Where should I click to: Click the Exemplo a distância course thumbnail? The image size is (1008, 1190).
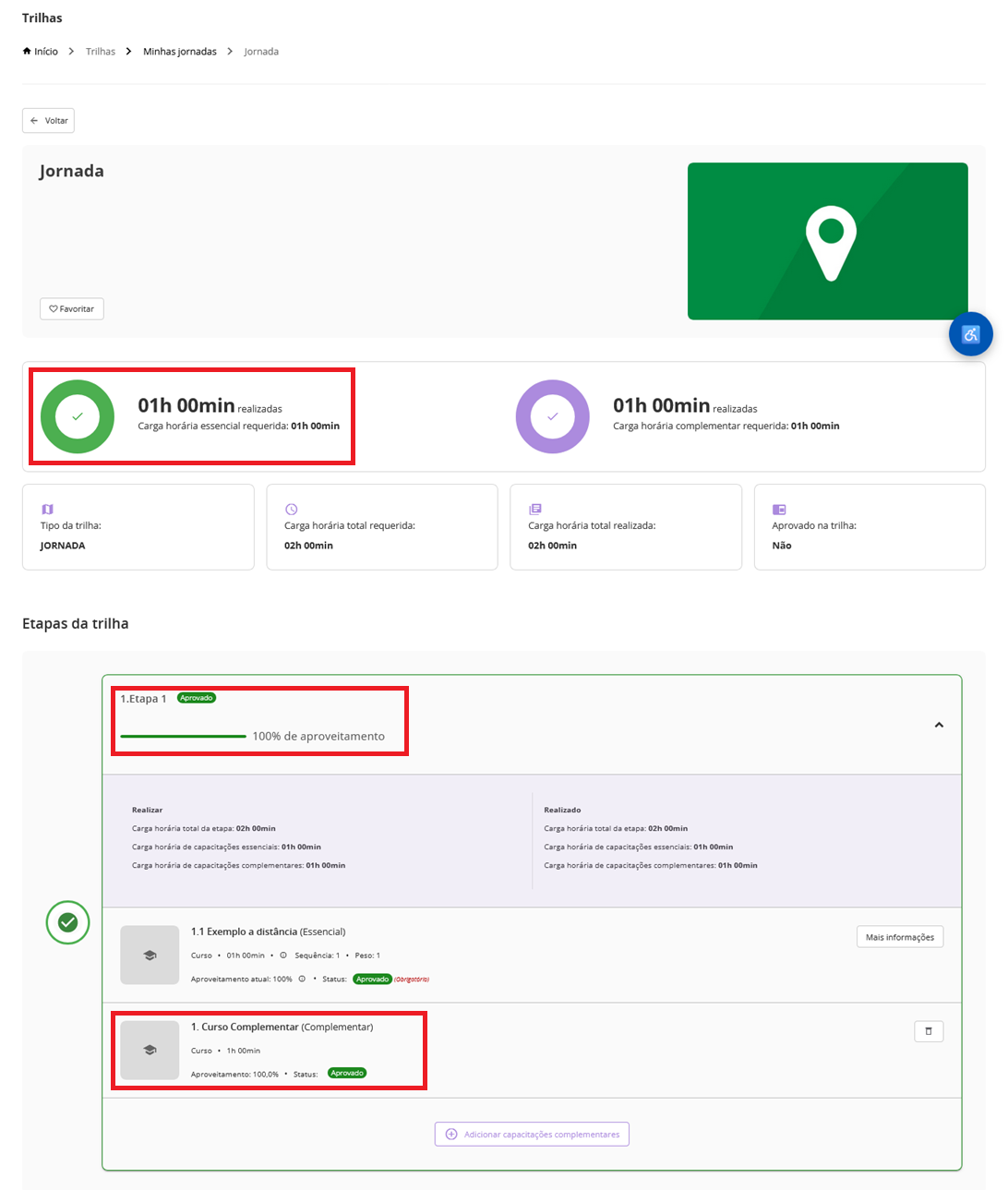click(150, 955)
